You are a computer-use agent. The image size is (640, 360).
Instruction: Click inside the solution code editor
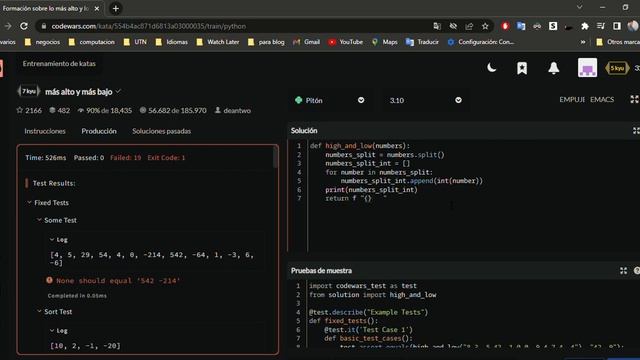click(x=473, y=196)
